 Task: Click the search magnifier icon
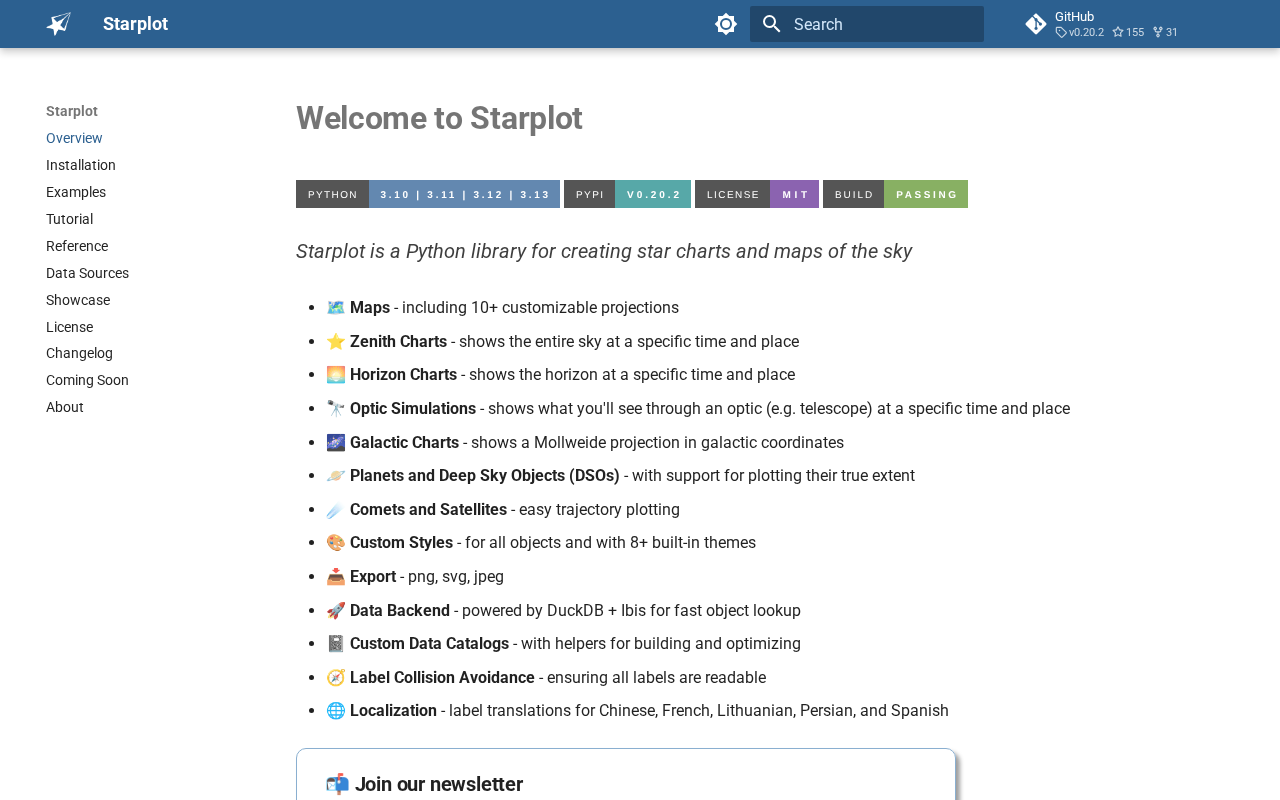771,24
